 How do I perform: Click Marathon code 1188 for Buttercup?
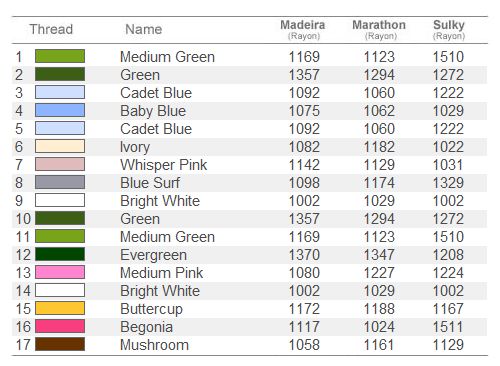(379, 309)
